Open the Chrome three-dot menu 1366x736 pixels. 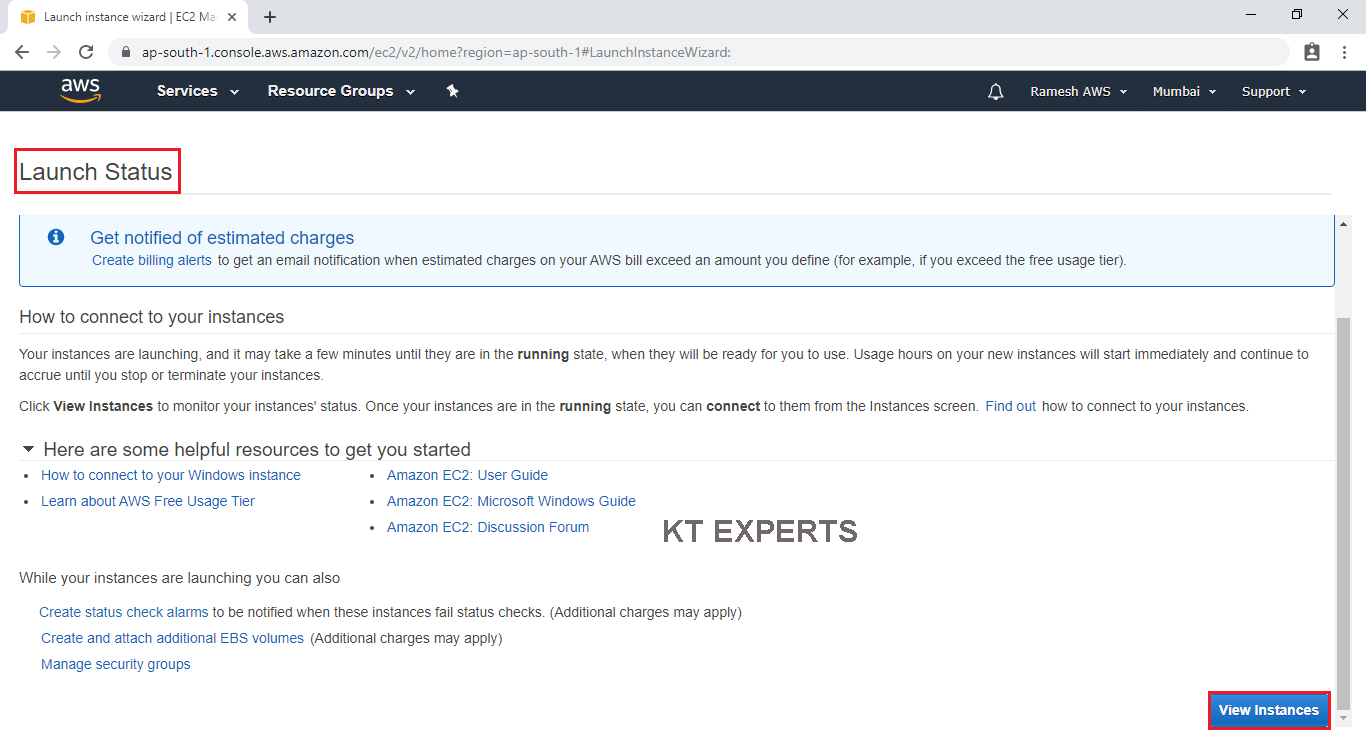pyautogui.click(x=1344, y=52)
